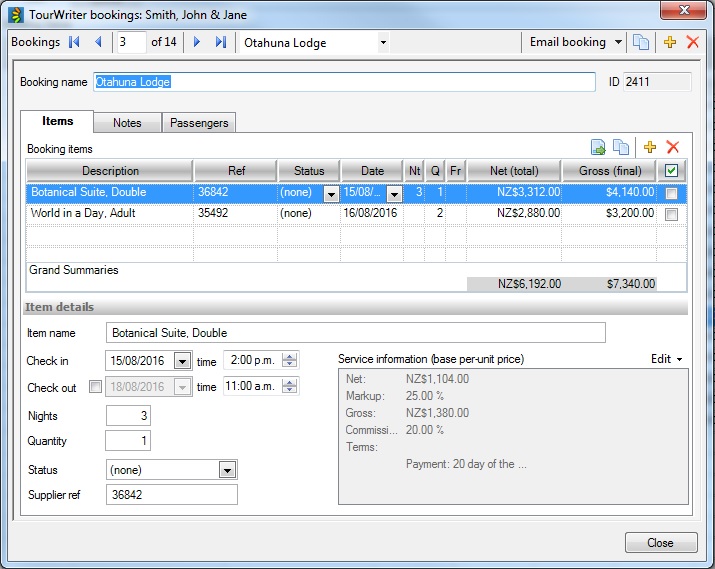Delete the selected booking item with red X

(673, 147)
